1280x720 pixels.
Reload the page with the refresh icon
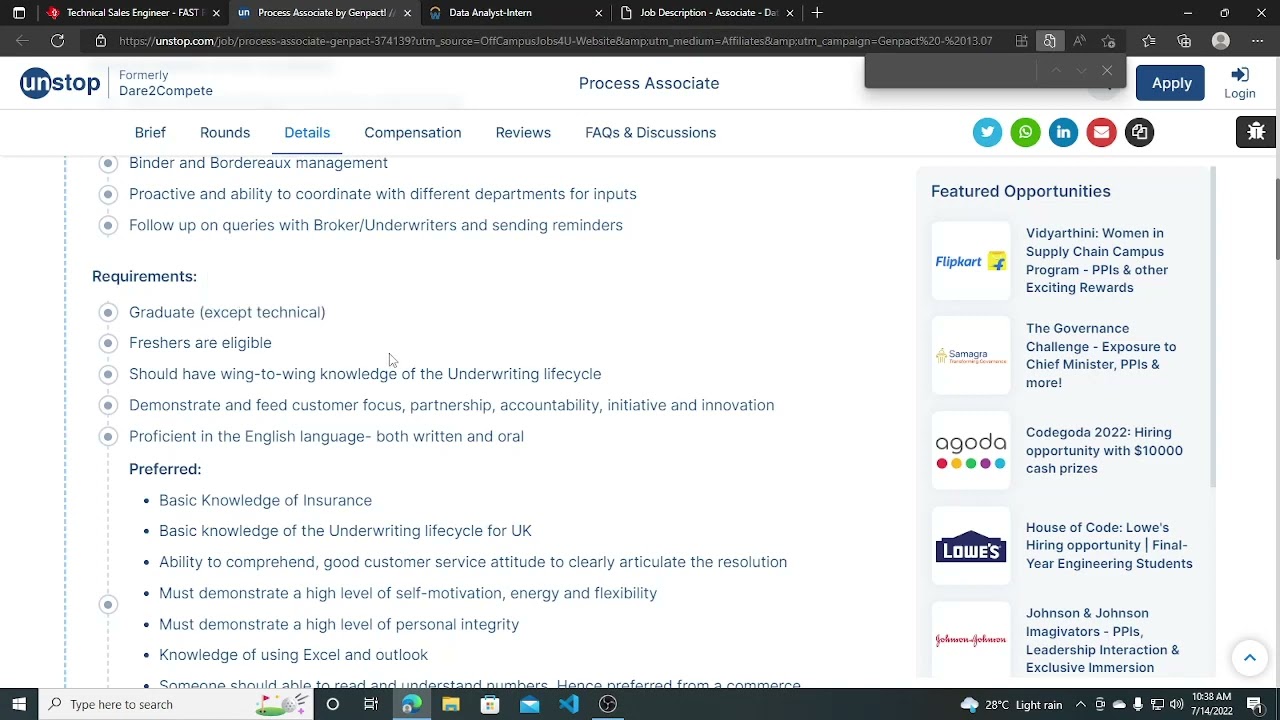tap(58, 41)
